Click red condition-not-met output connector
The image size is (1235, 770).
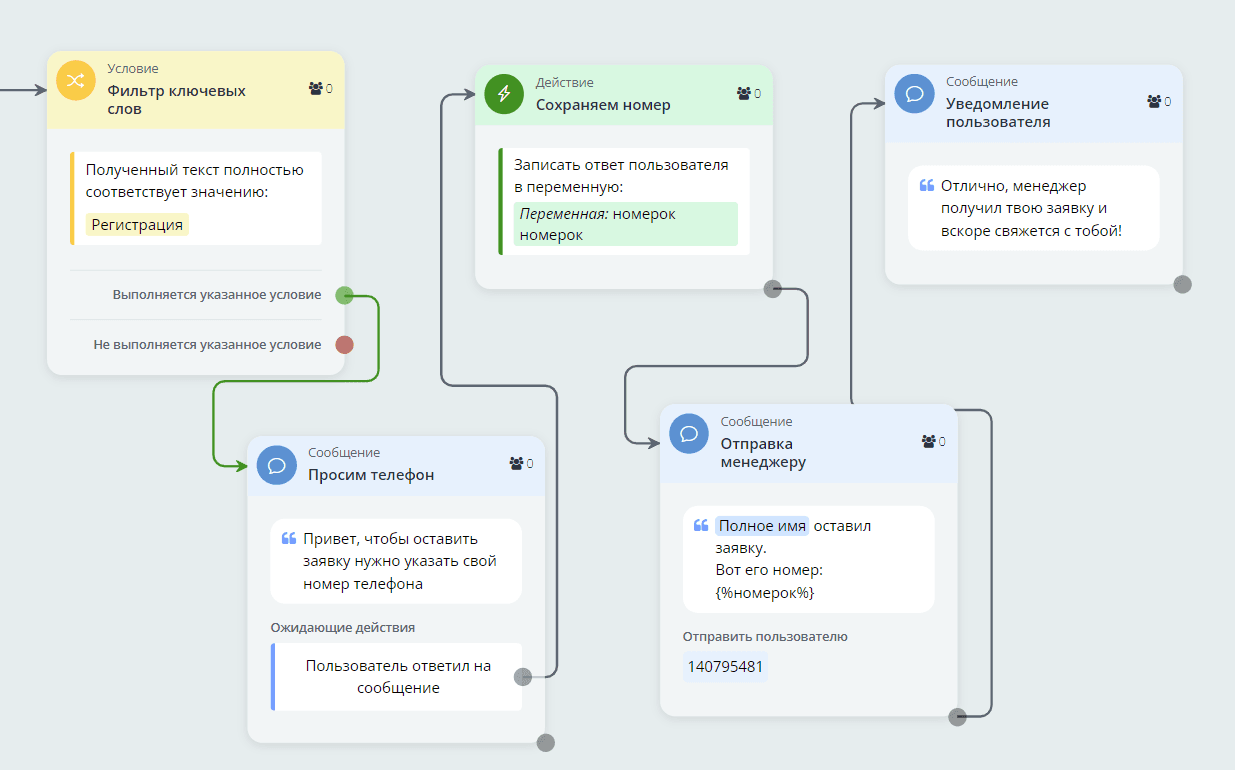click(344, 345)
